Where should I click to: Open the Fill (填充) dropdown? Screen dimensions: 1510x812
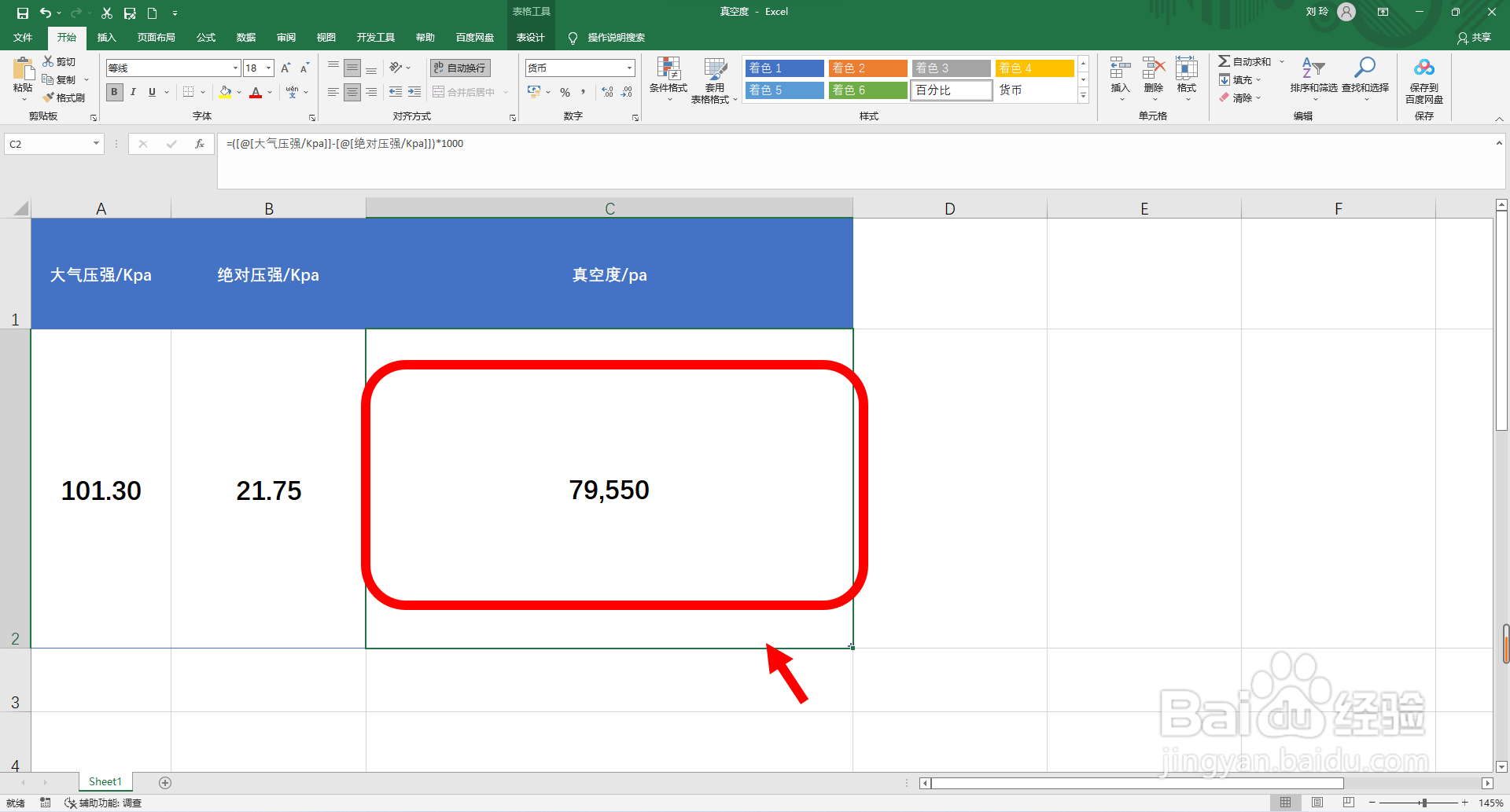tap(1240, 79)
